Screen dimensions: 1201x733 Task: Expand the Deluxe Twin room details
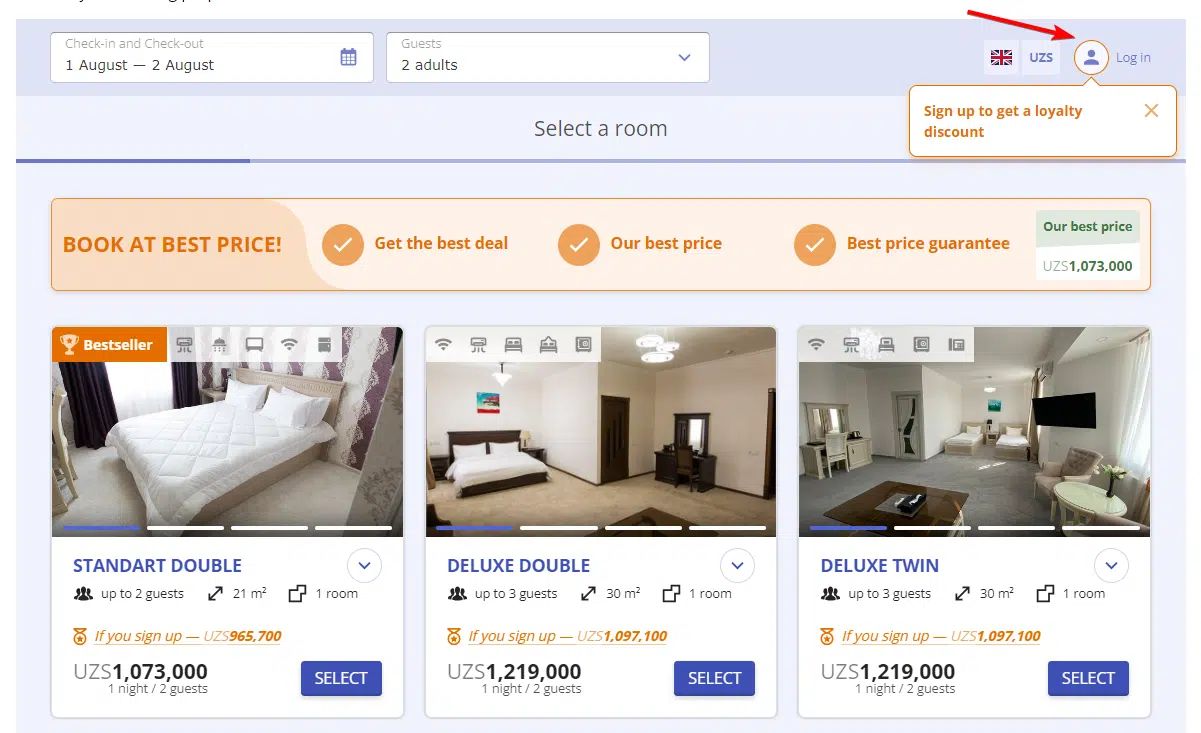pyautogui.click(x=1111, y=566)
